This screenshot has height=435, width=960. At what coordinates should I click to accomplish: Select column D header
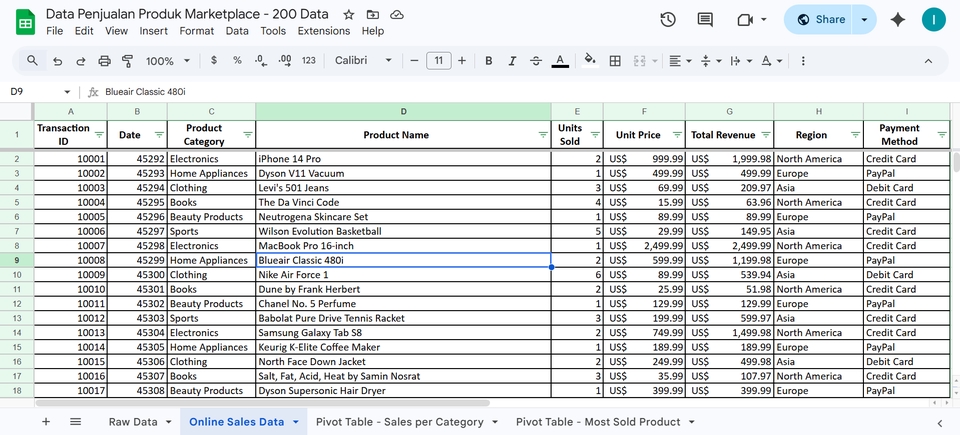(x=403, y=112)
